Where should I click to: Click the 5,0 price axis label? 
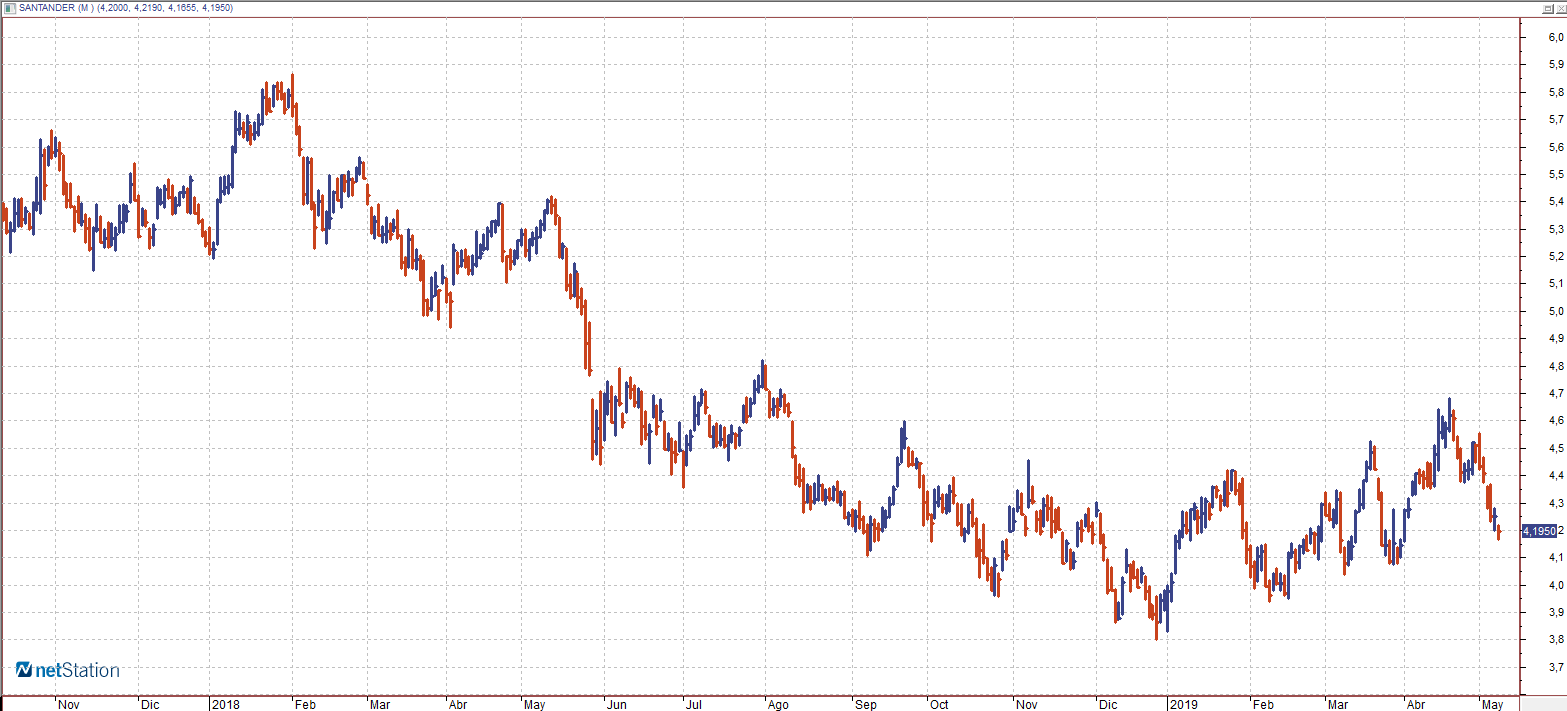click(x=1556, y=311)
